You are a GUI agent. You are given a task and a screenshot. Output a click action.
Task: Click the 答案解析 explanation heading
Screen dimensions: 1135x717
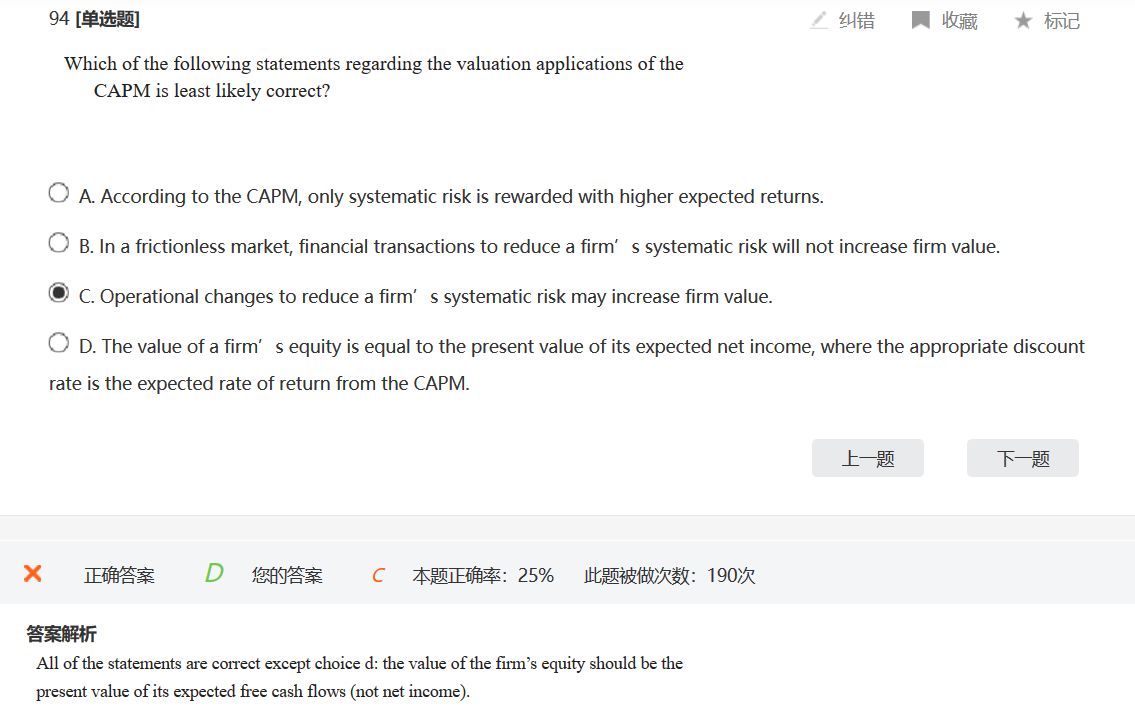coord(62,634)
